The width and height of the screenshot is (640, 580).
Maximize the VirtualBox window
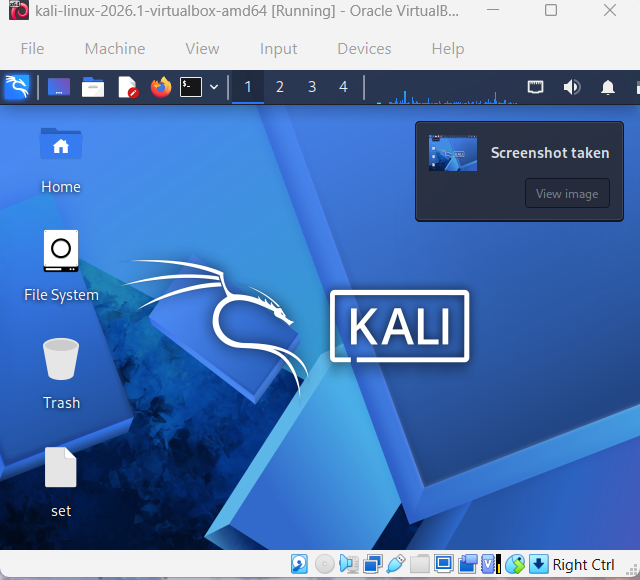click(x=551, y=10)
